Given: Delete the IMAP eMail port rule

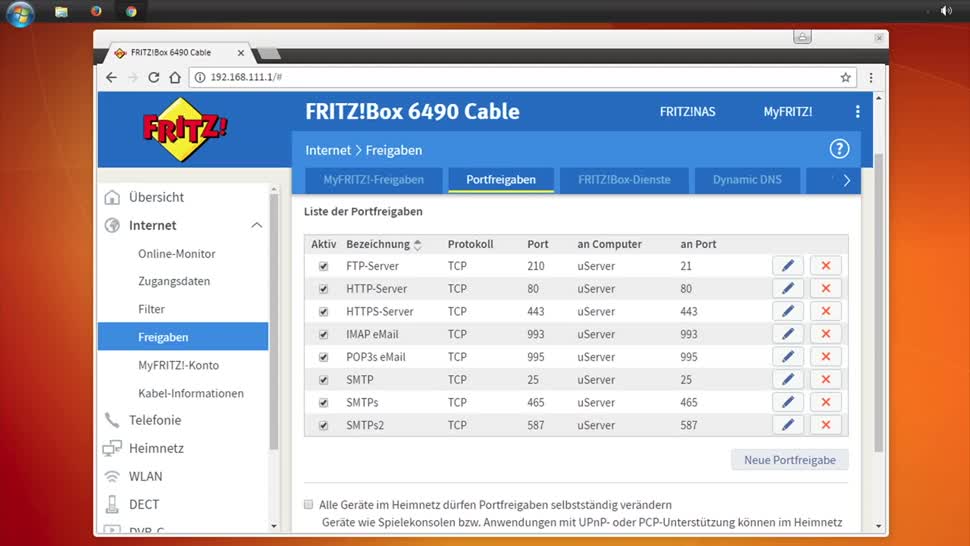Looking at the screenshot, I should click(x=825, y=334).
